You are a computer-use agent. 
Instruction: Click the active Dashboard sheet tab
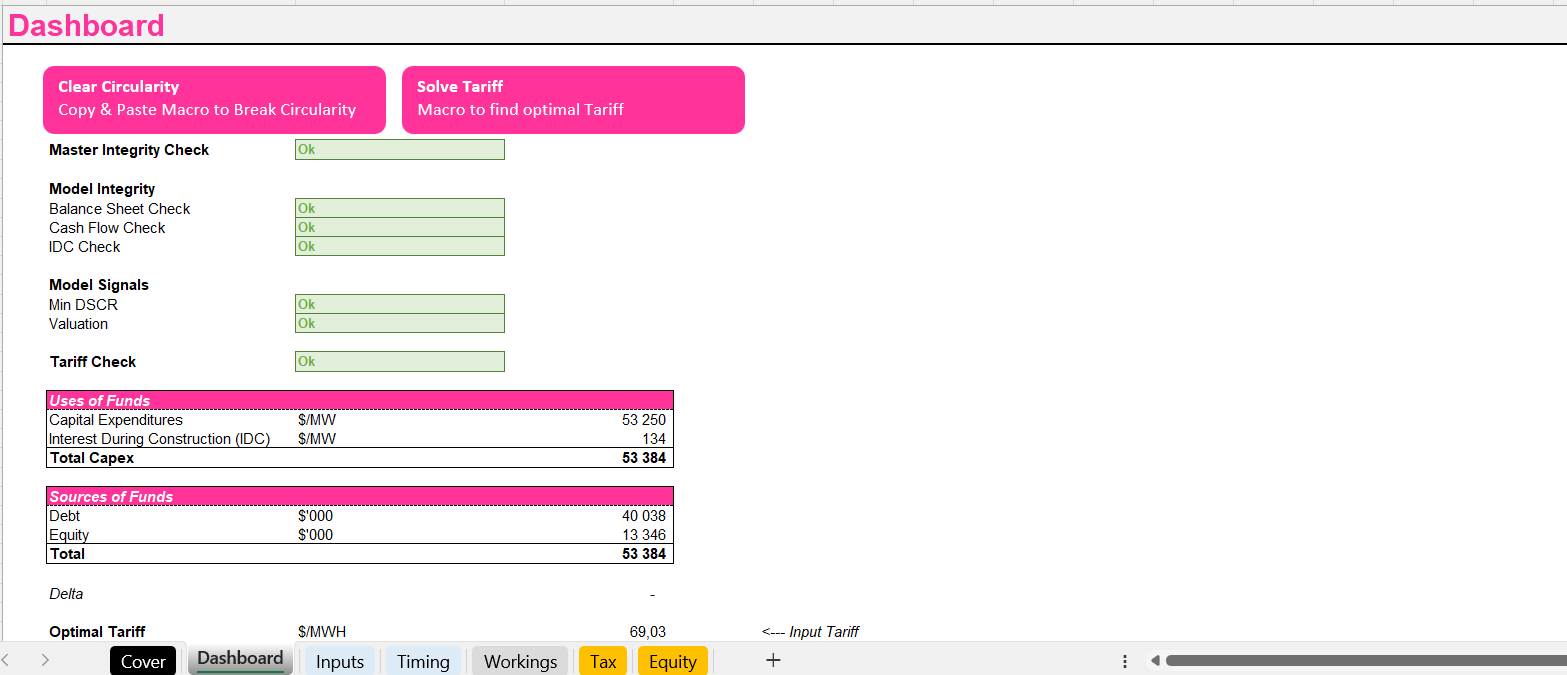click(x=240, y=658)
